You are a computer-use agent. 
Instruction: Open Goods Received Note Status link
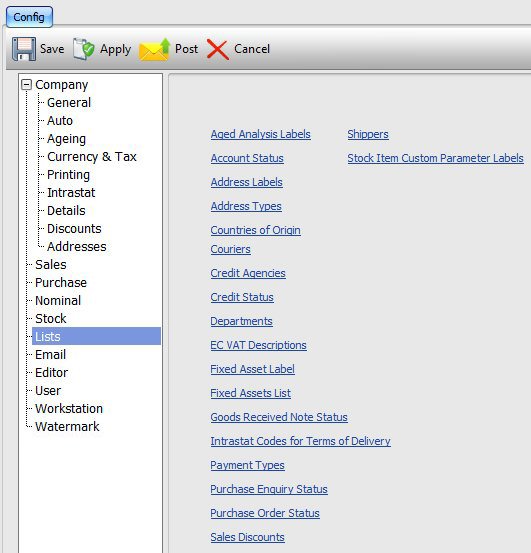pos(279,417)
